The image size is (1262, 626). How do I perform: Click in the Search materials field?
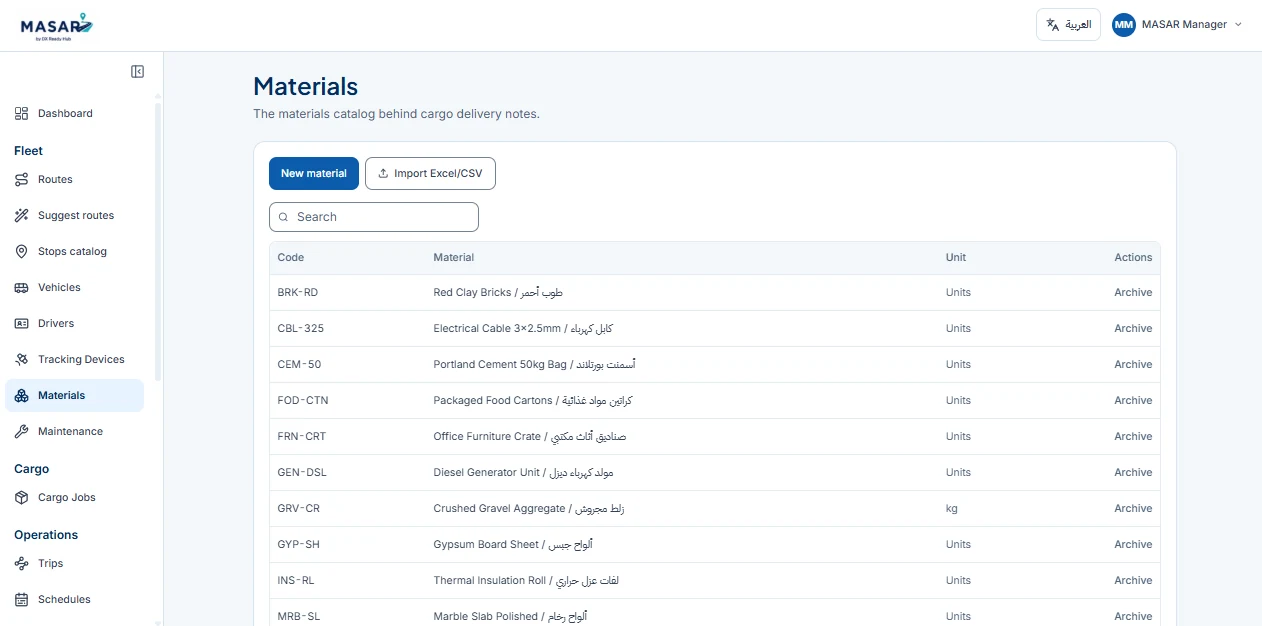tap(374, 217)
